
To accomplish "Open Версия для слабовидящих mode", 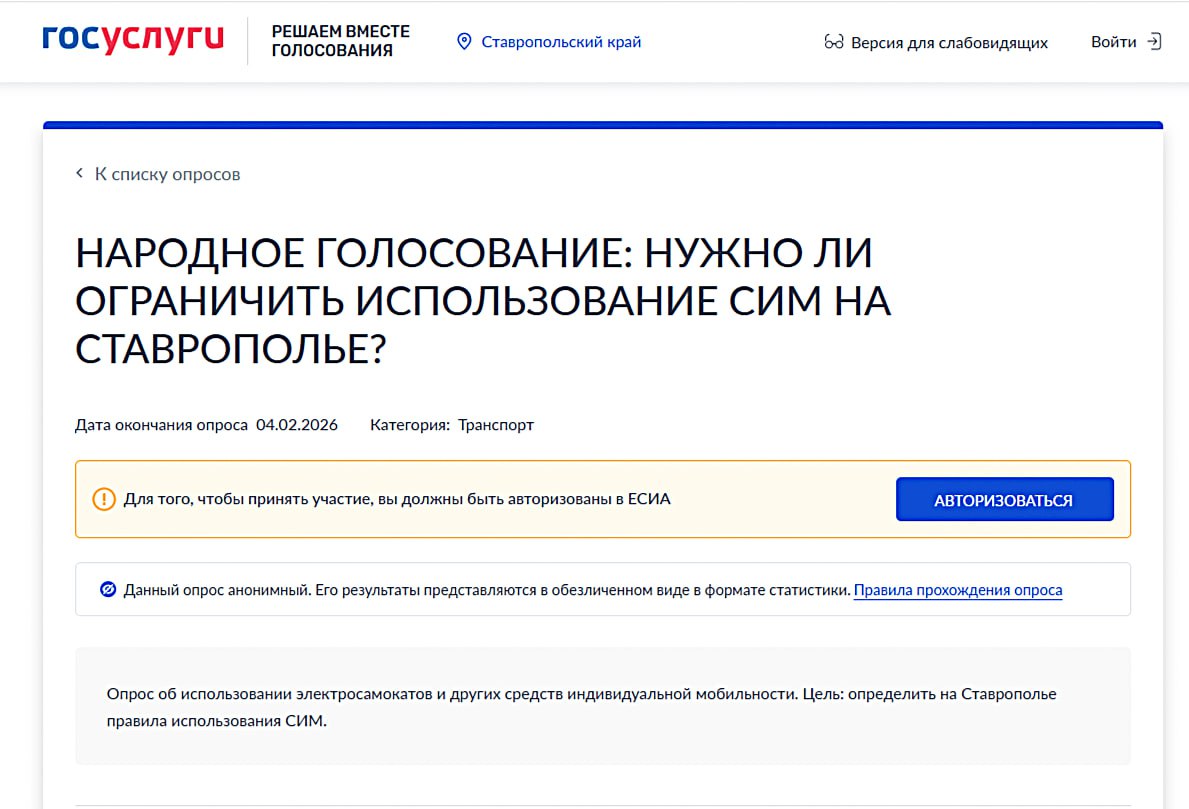I will (948, 43).
